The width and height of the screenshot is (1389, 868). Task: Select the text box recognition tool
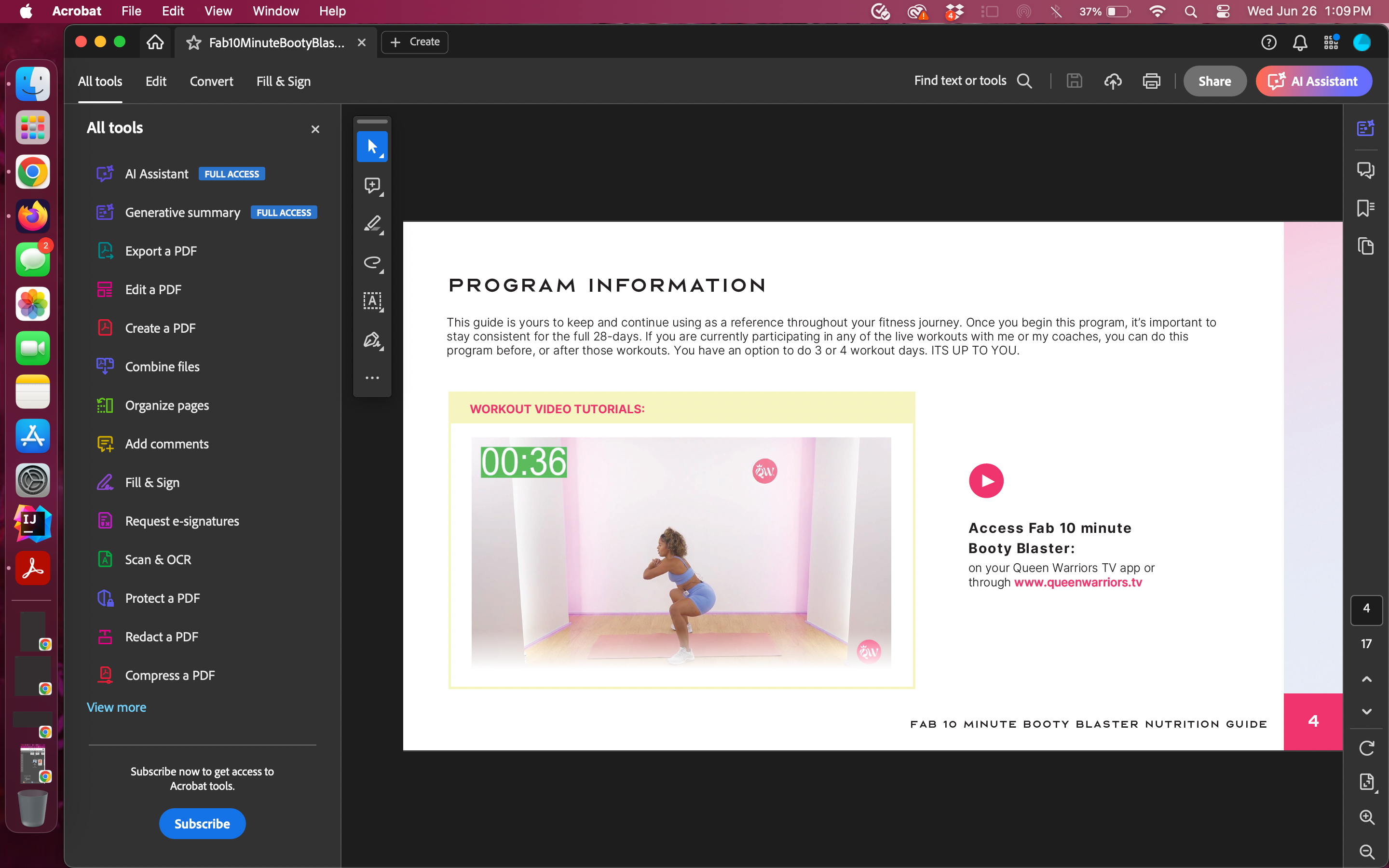(372, 301)
